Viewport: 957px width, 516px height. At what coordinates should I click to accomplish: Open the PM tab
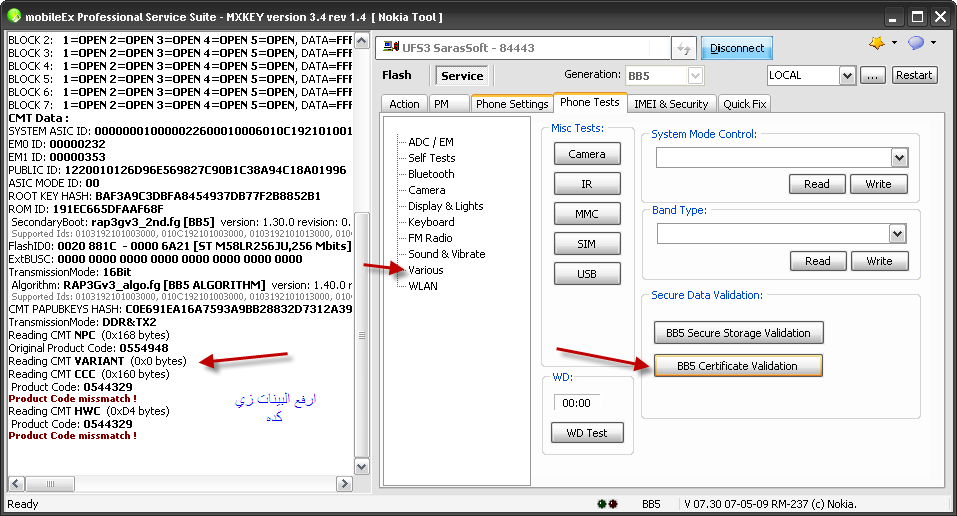(x=449, y=104)
